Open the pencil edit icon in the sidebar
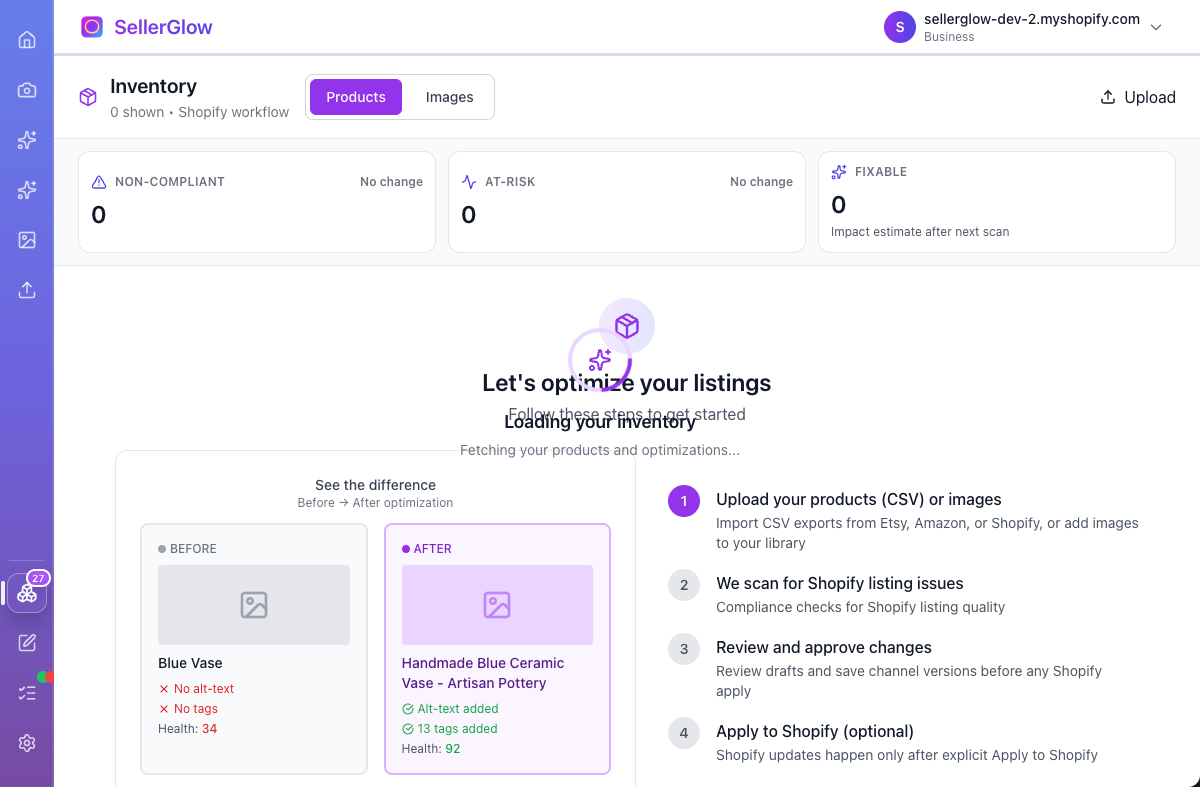Viewport: 1200px width, 787px height. pyautogui.click(x=27, y=643)
